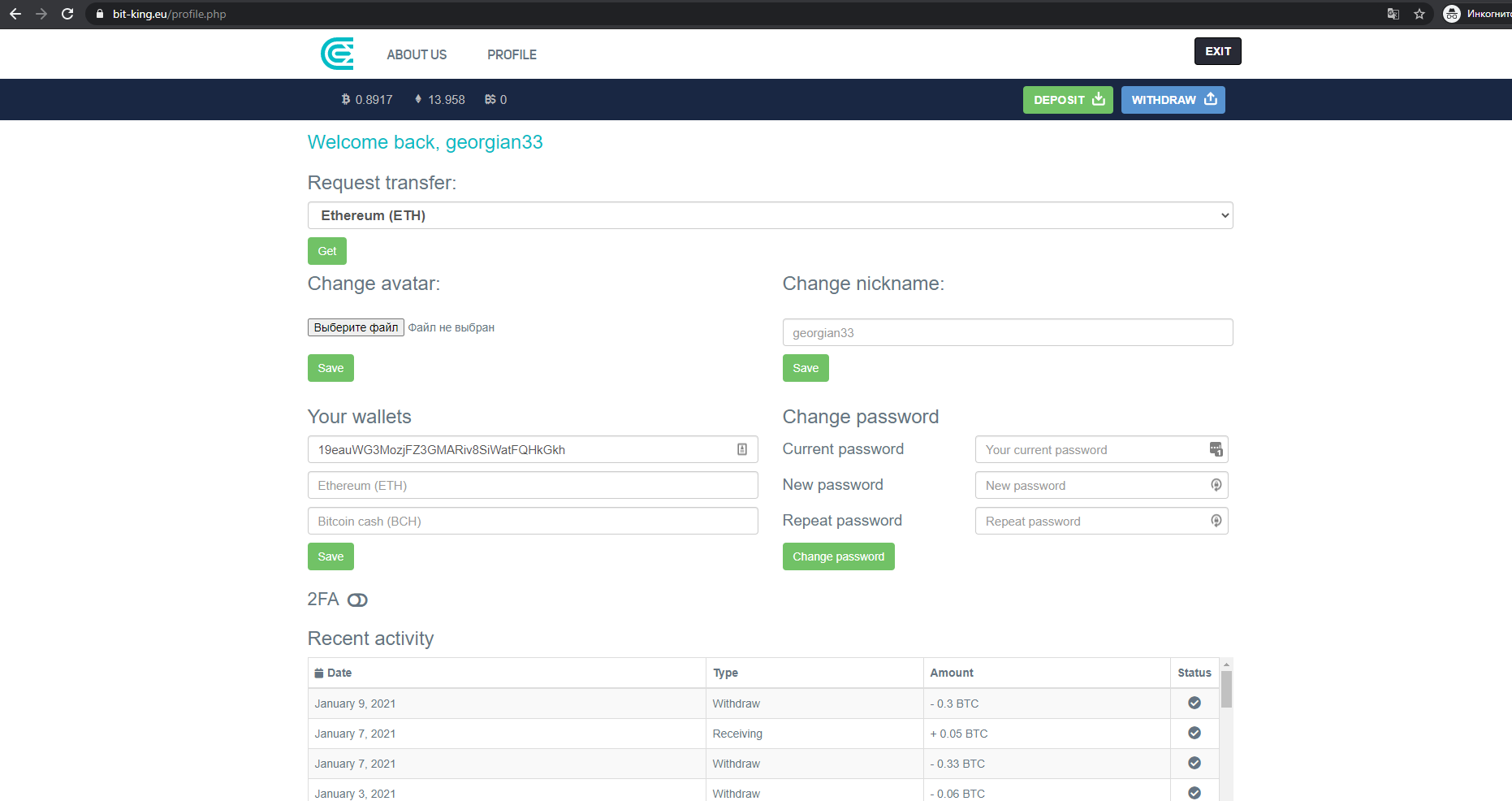Click the EXIT button

pos(1217,51)
